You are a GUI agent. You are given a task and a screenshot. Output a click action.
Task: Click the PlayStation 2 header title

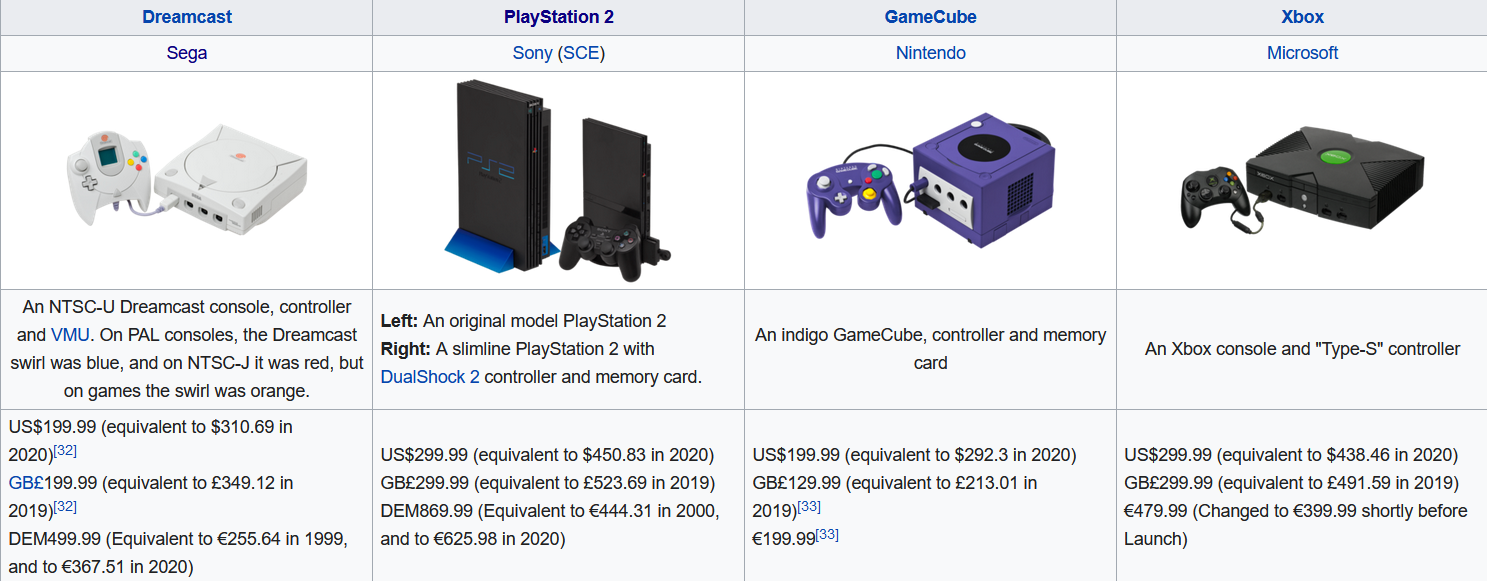point(559,17)
